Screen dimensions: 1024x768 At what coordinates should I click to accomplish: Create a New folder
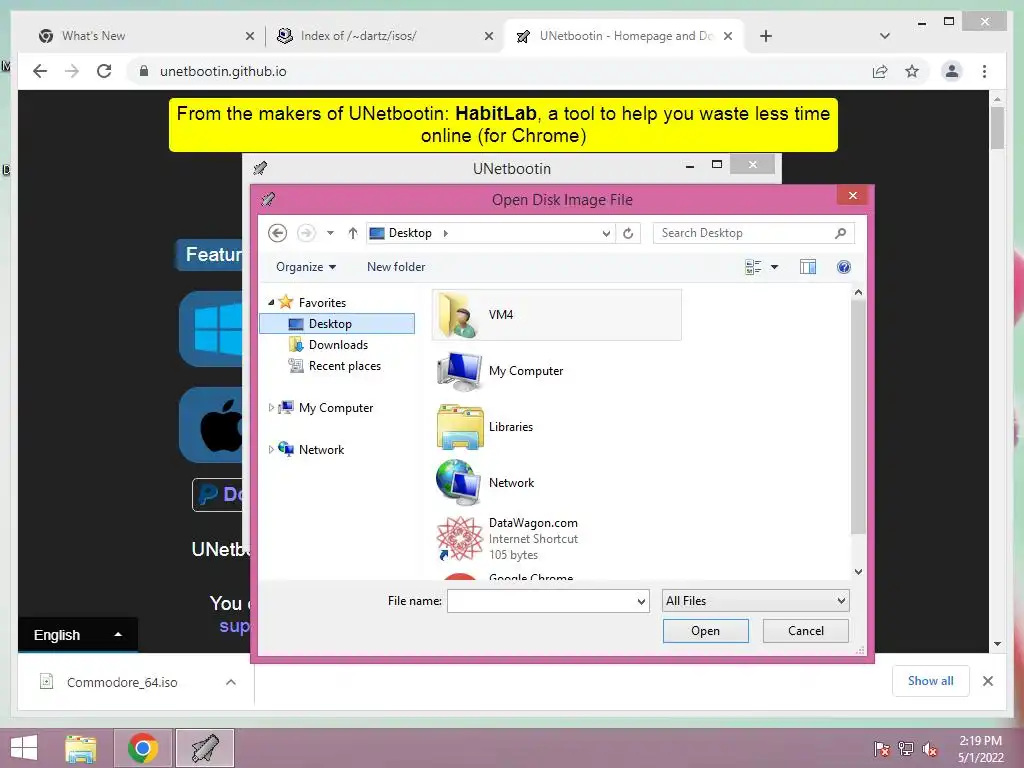396,267
